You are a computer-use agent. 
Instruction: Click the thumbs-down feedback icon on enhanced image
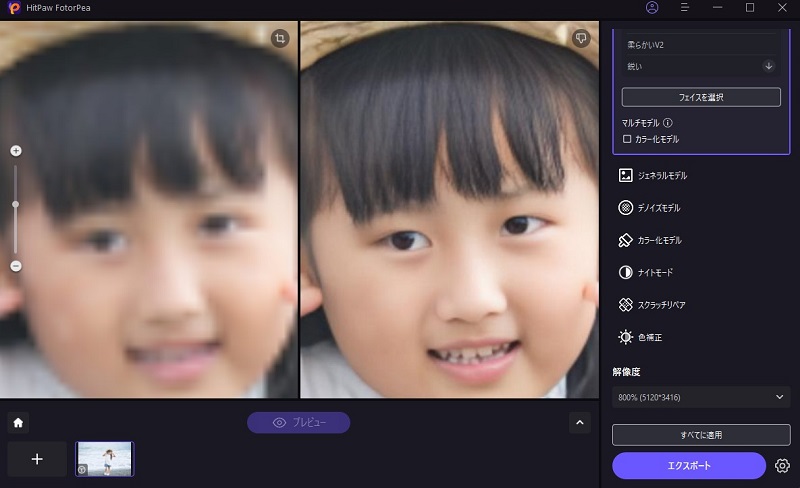(x=581, y=37)
